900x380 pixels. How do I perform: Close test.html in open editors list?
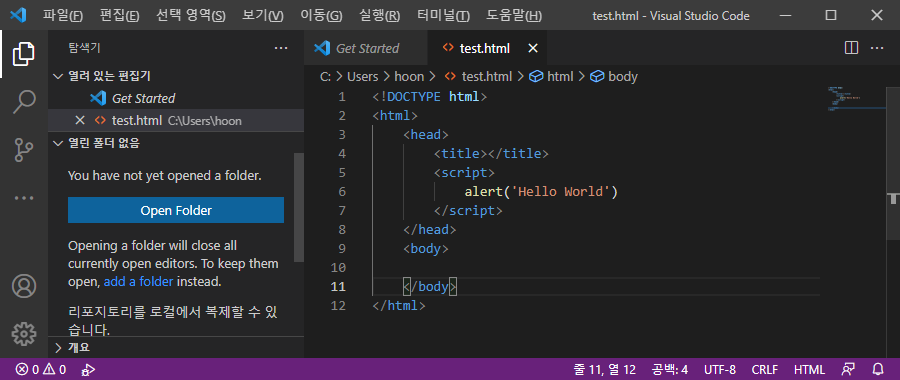(x=80, y=120)
